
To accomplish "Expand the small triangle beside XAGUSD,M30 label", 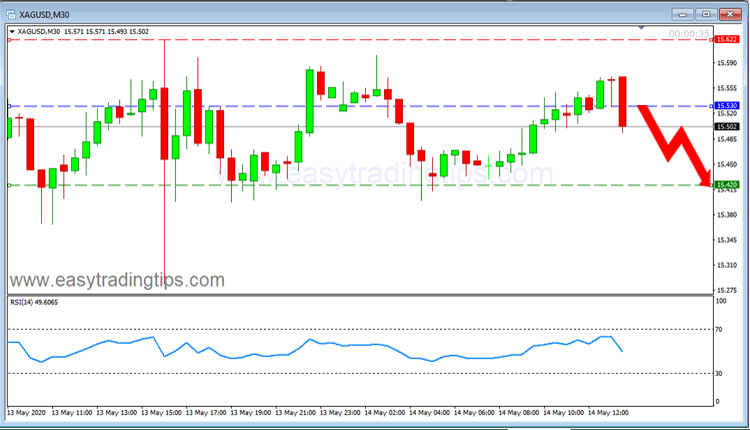I will (12, 32).
